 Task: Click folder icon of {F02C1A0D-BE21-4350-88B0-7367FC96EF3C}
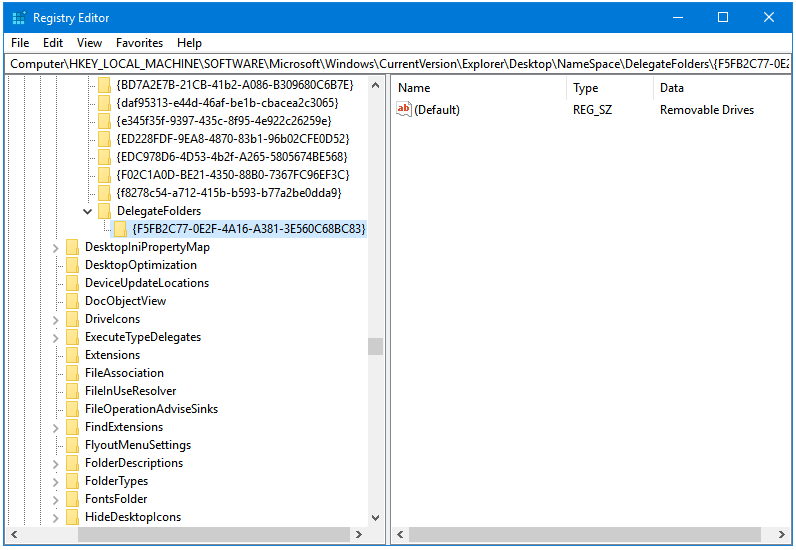coord(104,175)
